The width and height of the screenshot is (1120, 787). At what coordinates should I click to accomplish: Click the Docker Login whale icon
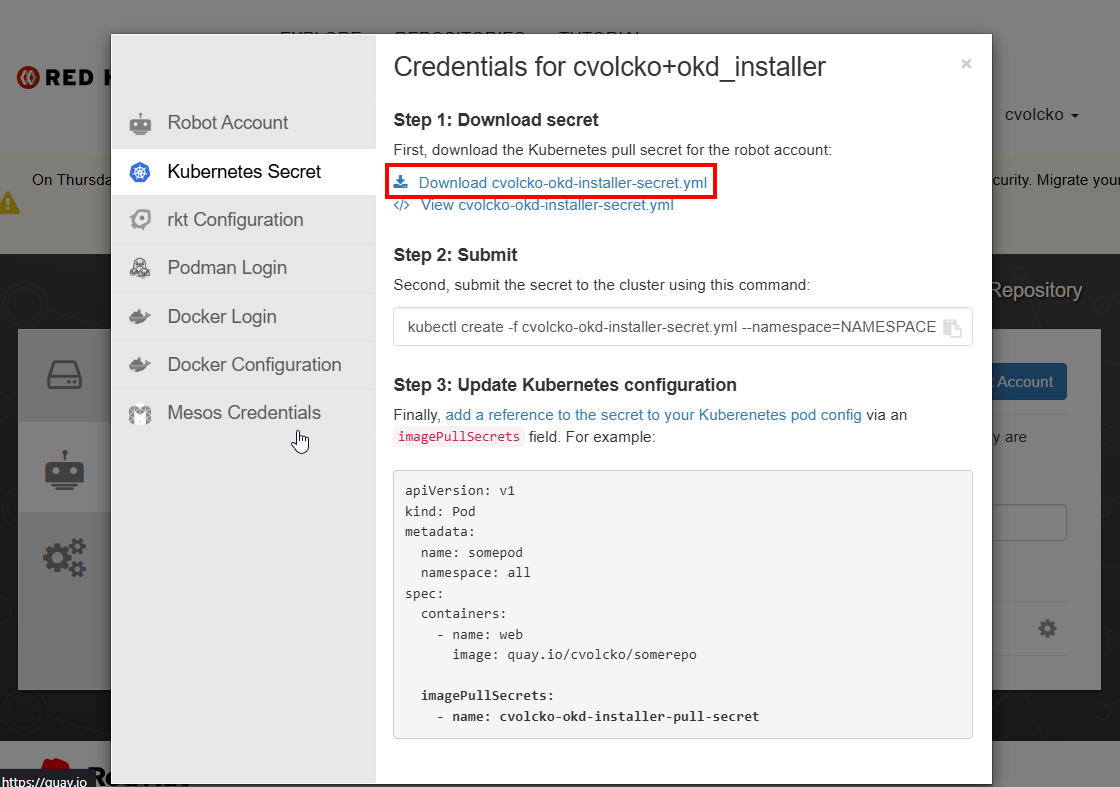click(140, 317)
